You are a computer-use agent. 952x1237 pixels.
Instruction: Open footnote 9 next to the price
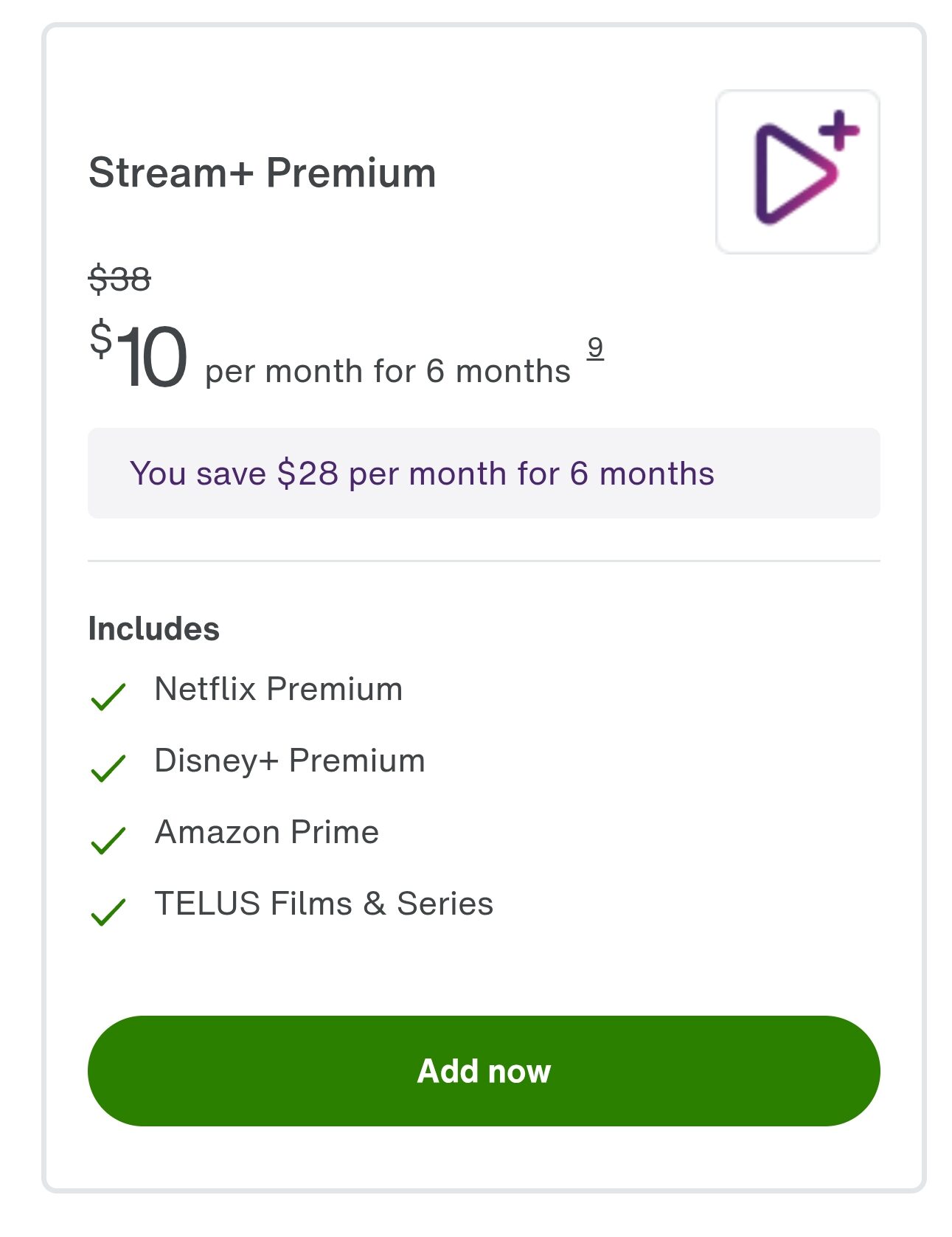pyautogui.click(x=594, y=350)
